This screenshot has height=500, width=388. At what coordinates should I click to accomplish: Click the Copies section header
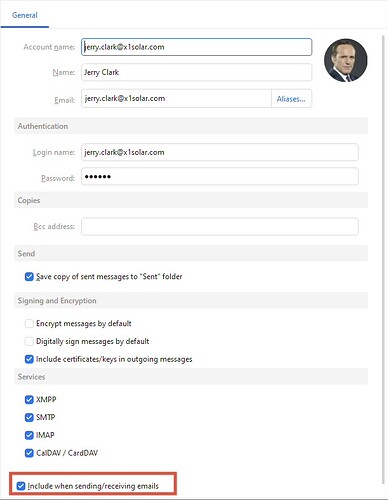(x=191, y=200)
